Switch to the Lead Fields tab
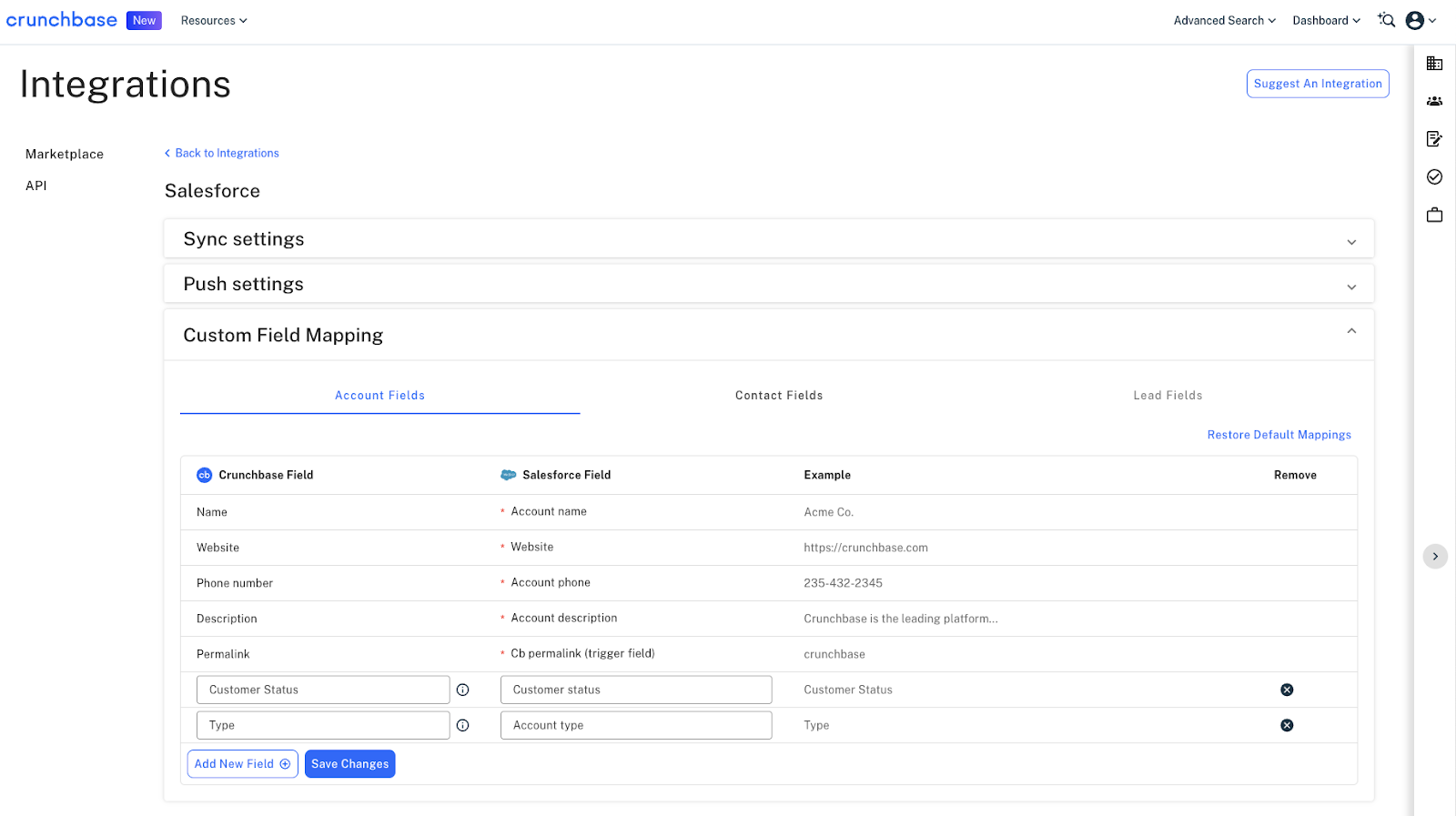The width and height of the screenshot is (1456, 816). click(x=1168, y=395)
